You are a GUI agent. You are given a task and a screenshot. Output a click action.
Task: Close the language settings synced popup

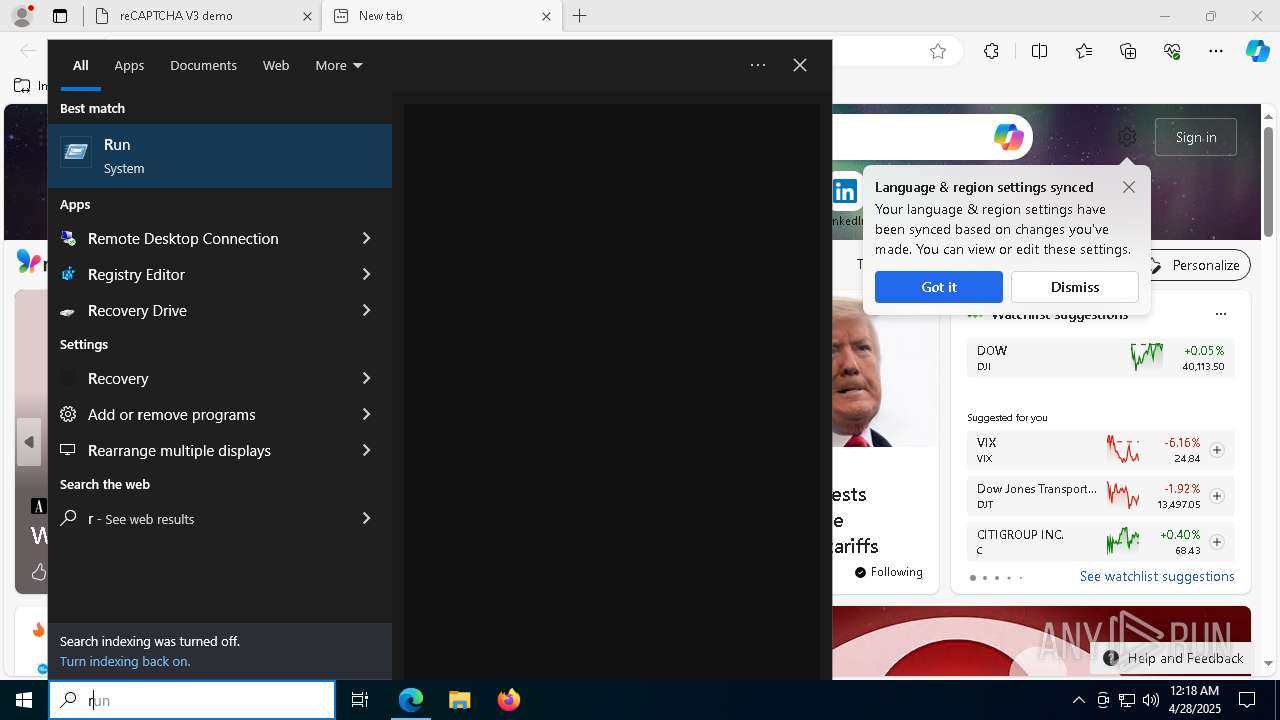click(x=1129, y=187)
